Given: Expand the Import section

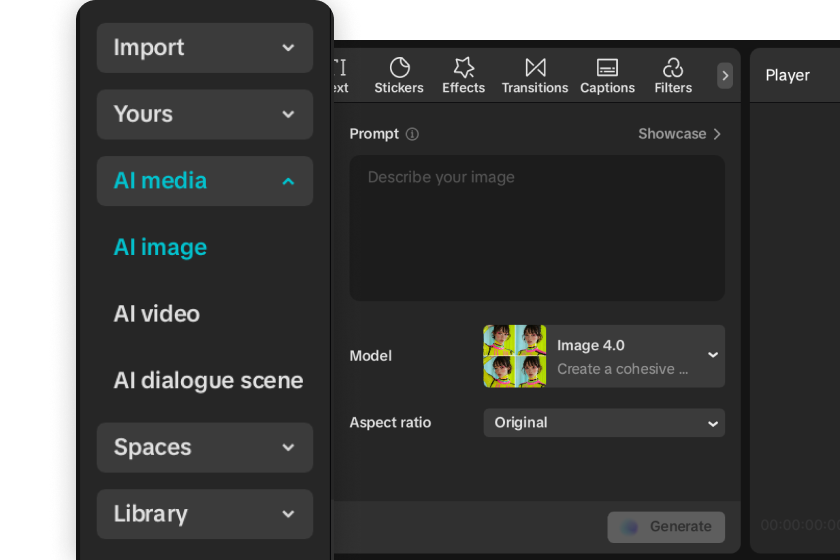Looking at the screenshot, I should point(205,48).
